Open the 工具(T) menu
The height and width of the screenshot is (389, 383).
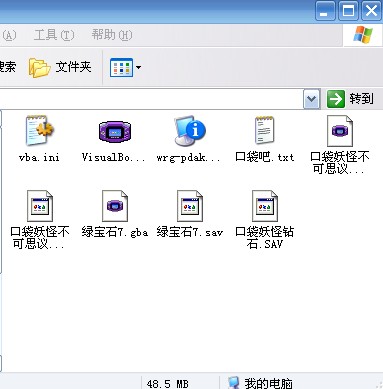54,35
